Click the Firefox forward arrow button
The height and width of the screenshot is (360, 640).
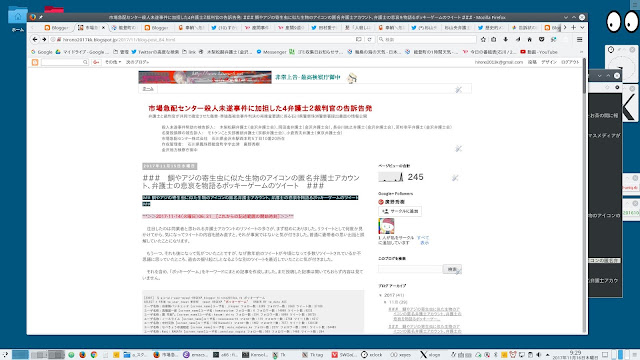click(x=44, y=40)
